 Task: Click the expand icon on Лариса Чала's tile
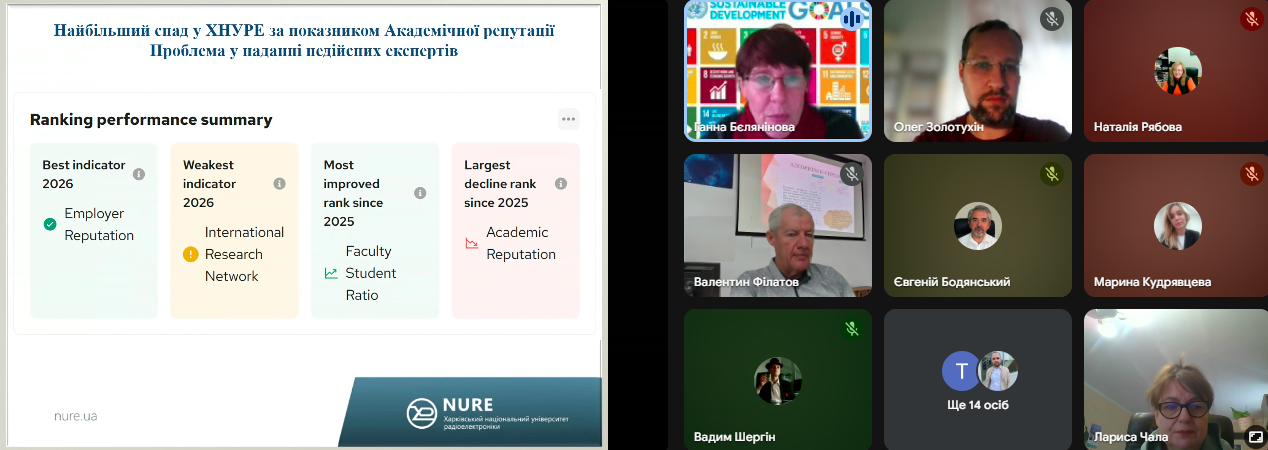(1255, 436)
